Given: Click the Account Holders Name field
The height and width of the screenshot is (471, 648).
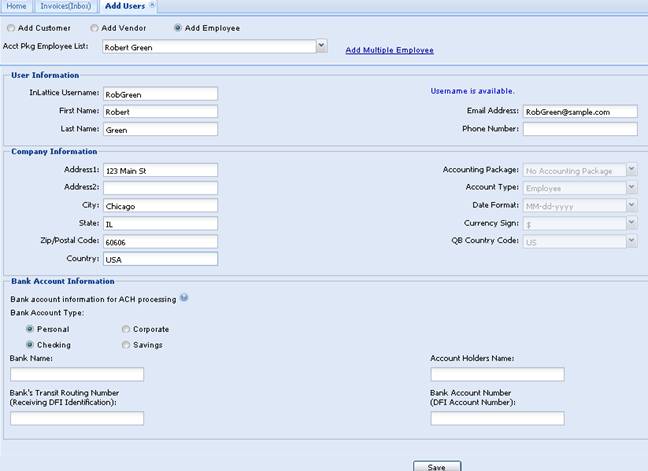Looking at the screenshot, I should click(497, 375).
